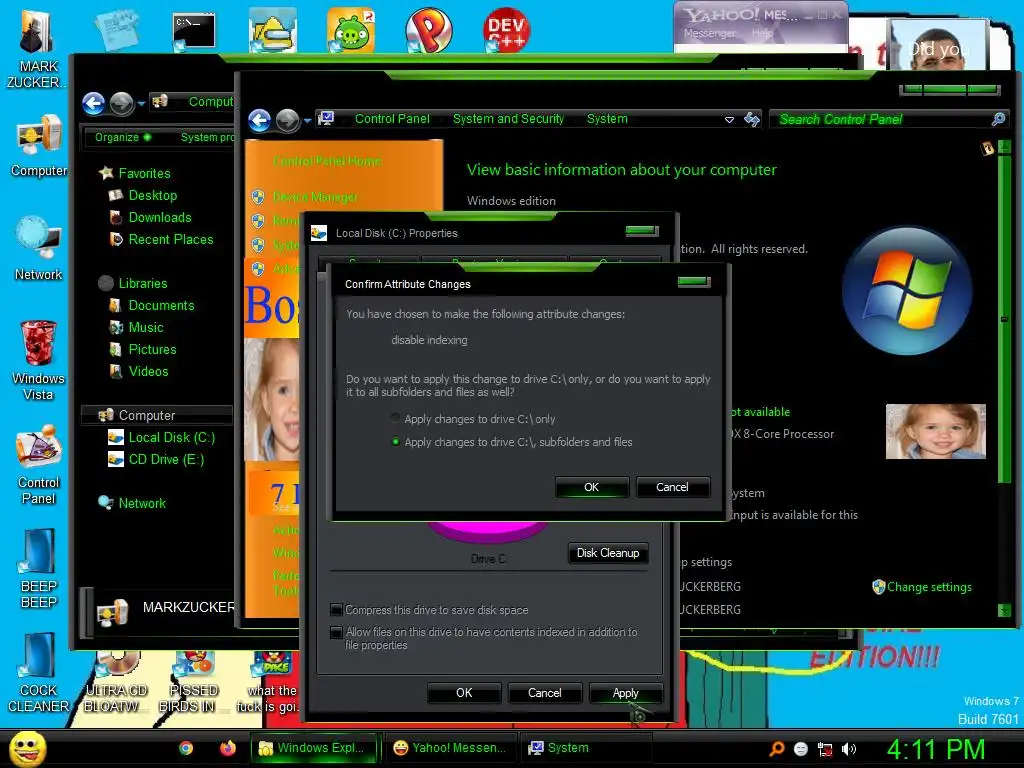Viewport: 1024px width, 768px height.
Task: Open the Network desktop icon
Action: [38, 248]
